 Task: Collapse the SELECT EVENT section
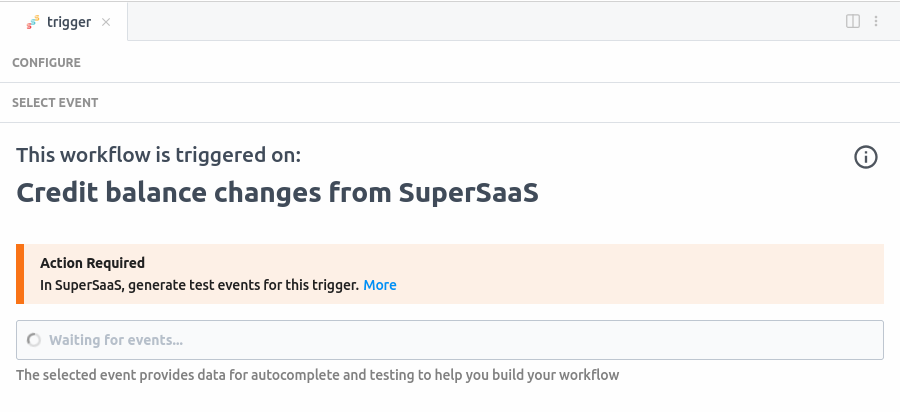click(55, 102)
